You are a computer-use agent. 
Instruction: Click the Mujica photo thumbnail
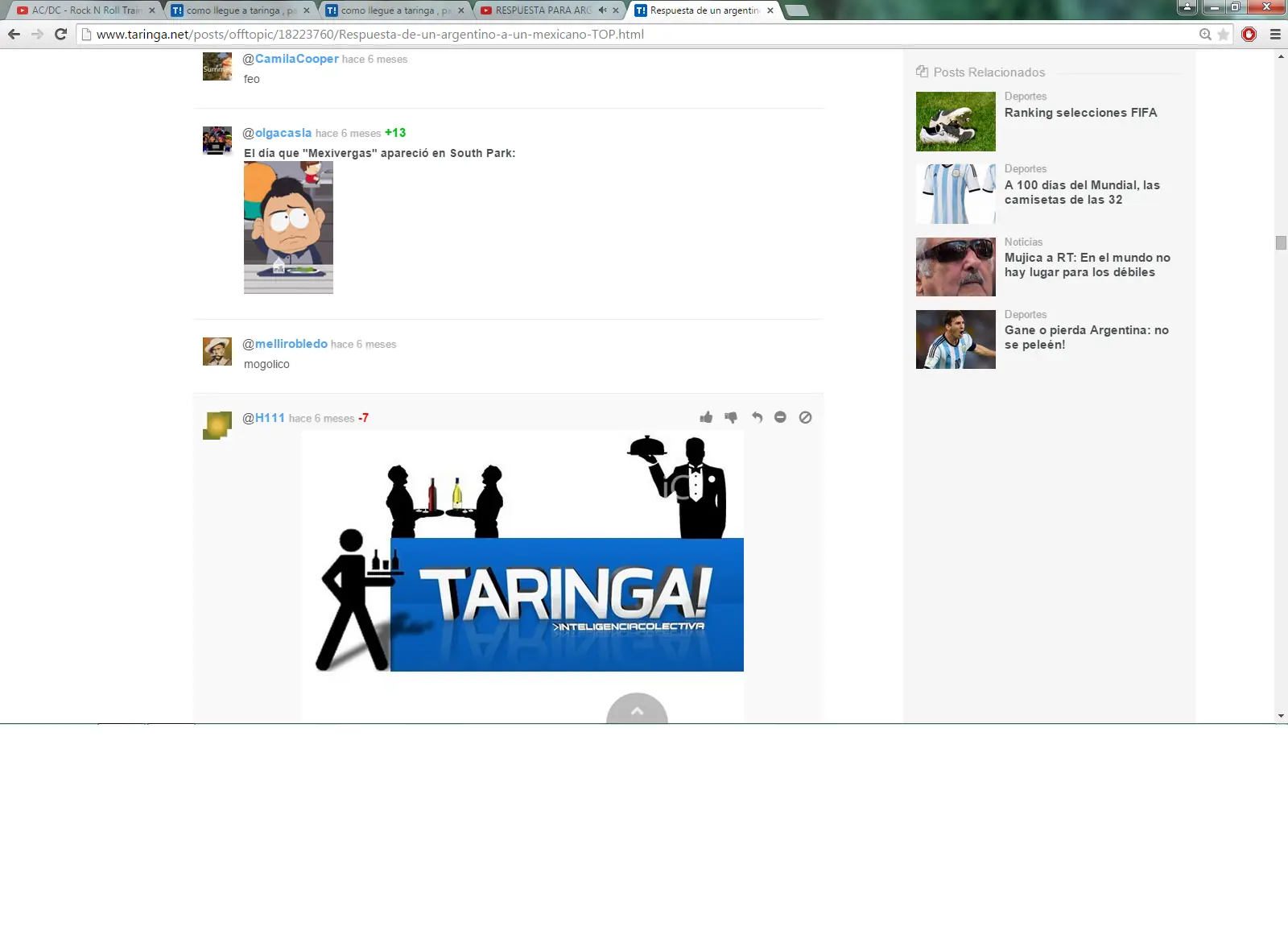pyautogui.click(x=956, y=267)
